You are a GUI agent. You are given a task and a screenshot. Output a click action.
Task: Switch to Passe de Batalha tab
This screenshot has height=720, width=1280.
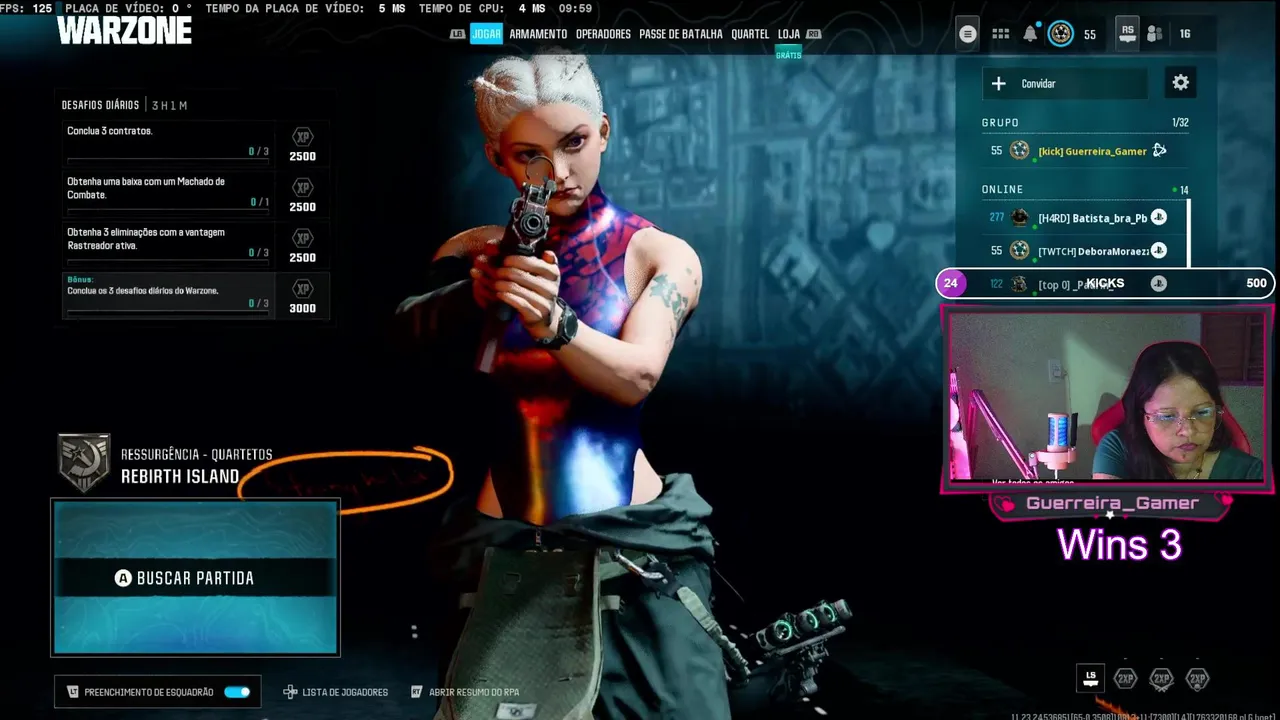point(680,34)
